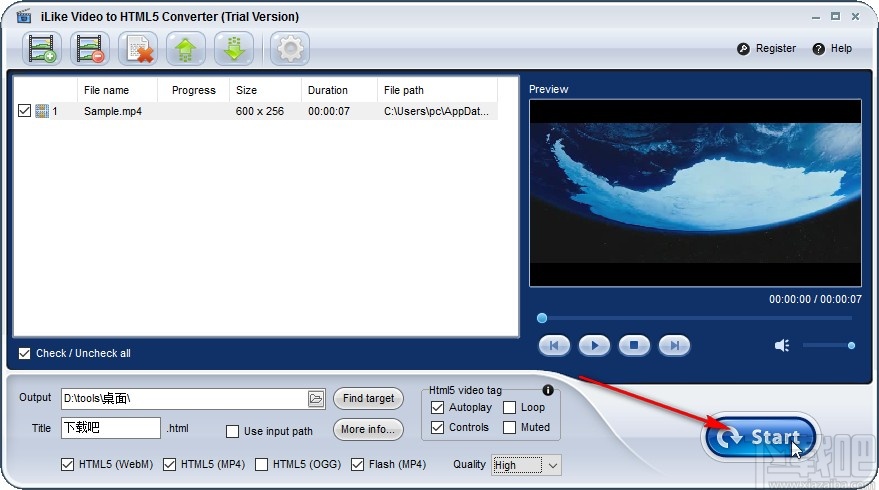Close the converter window
Image resolution: width=879 pixels, height=490 pixels.
click(x=855, y=17)
